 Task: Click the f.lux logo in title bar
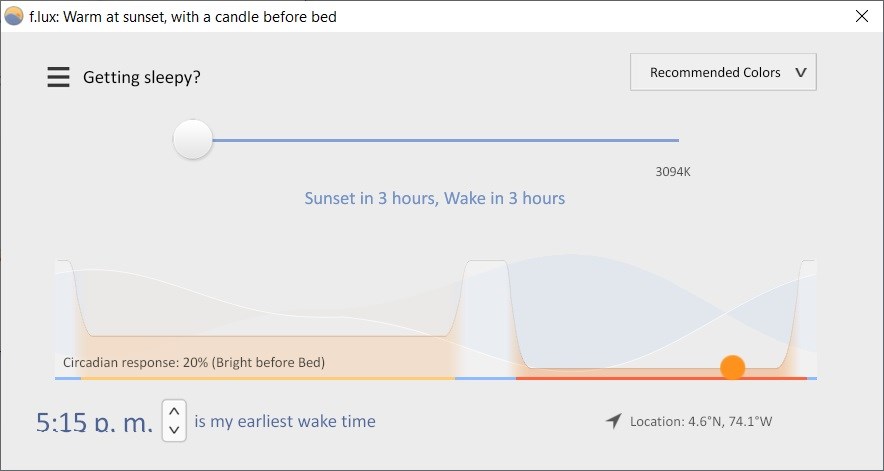coord(14,16)
